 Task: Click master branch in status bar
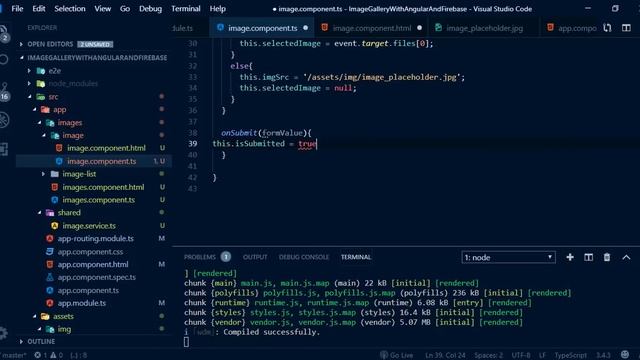tap(13, 355)
